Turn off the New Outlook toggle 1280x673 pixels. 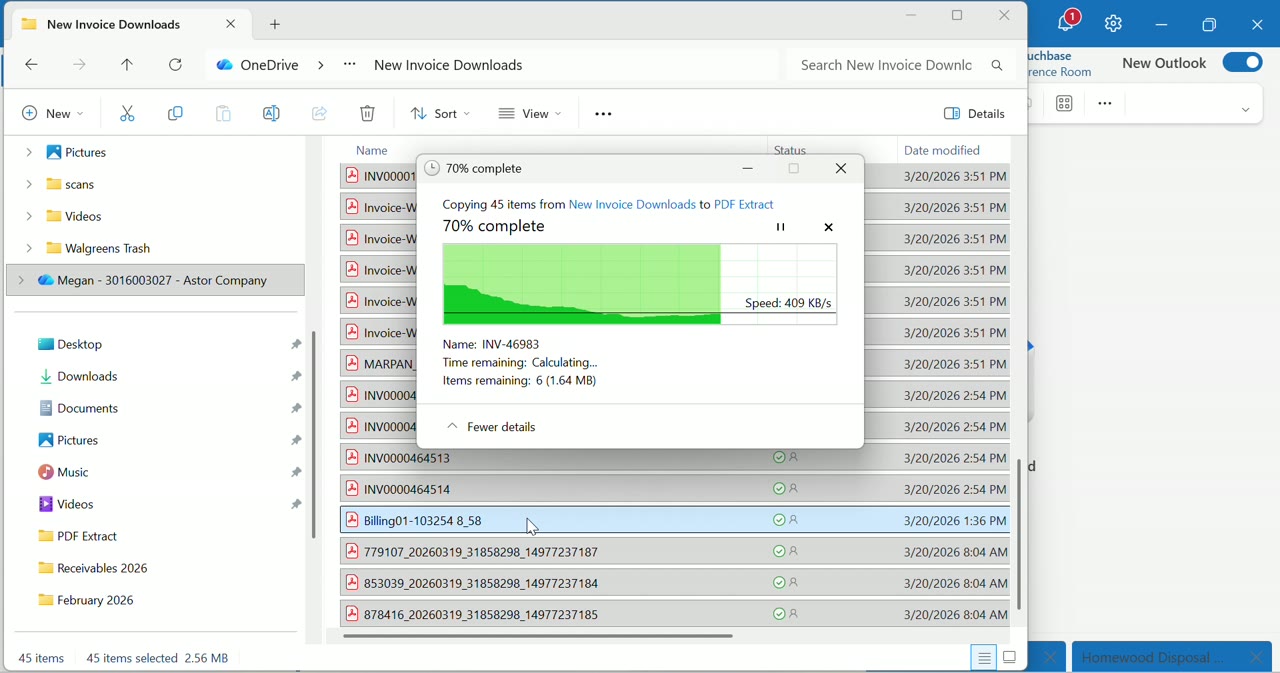click(x=1243, y=63)
